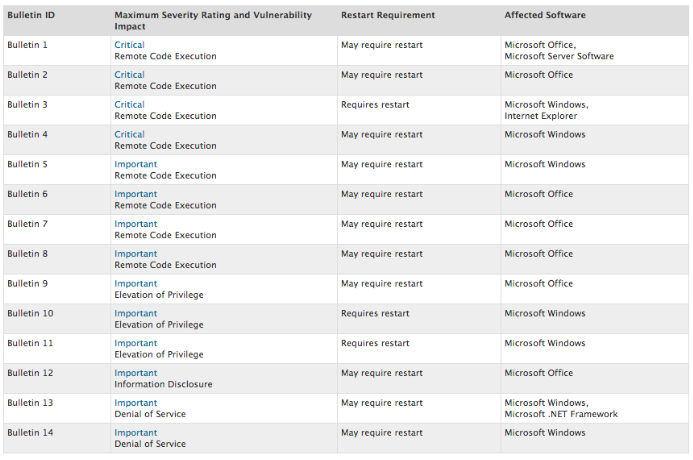Image resolution: width=693 pixels, height=460 pixels.
Task: Click 'Information Disclosure' in Bulletin 12 row
Action: (163, 384)
